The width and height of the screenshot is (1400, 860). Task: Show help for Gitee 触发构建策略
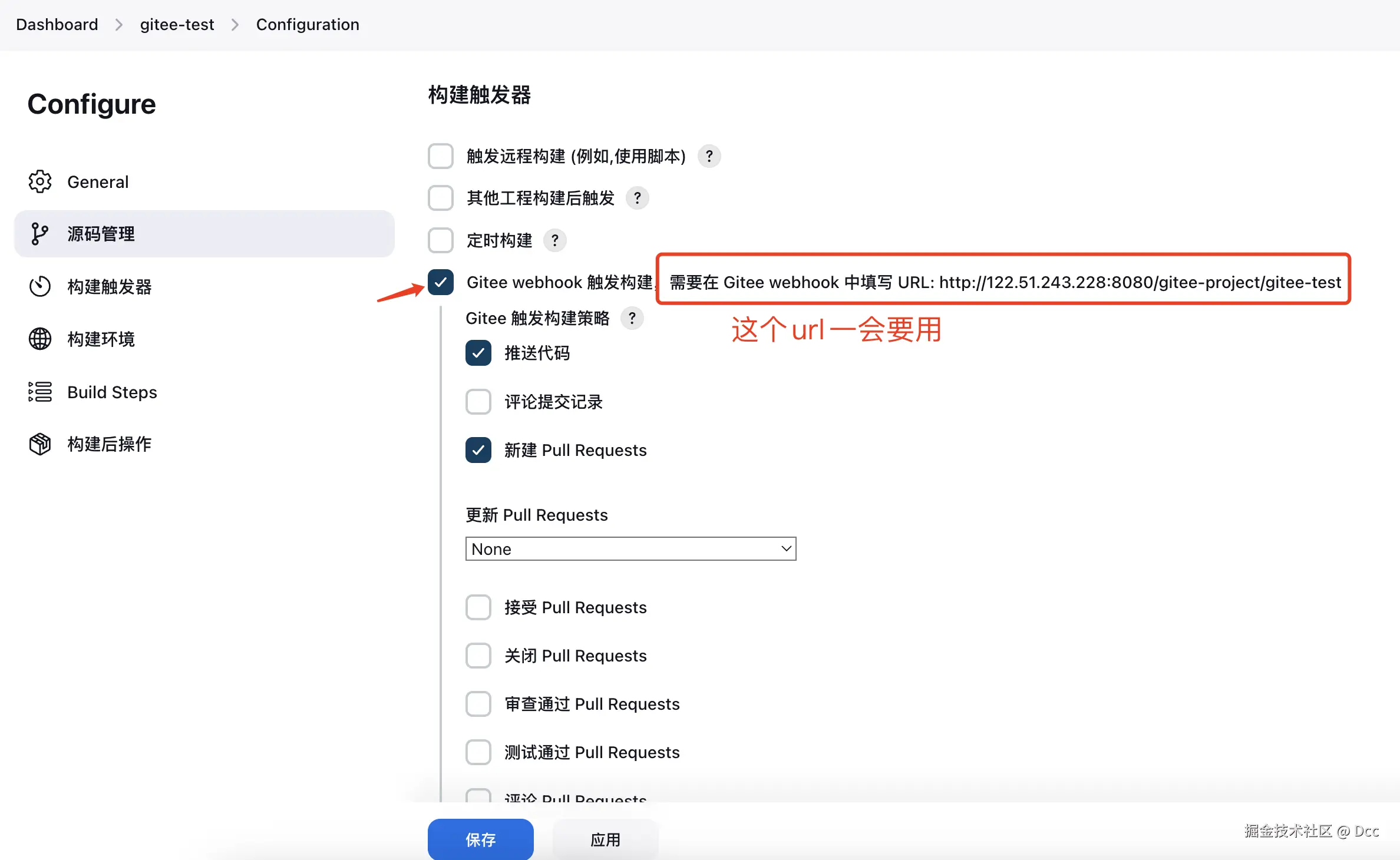click(632, 318)
